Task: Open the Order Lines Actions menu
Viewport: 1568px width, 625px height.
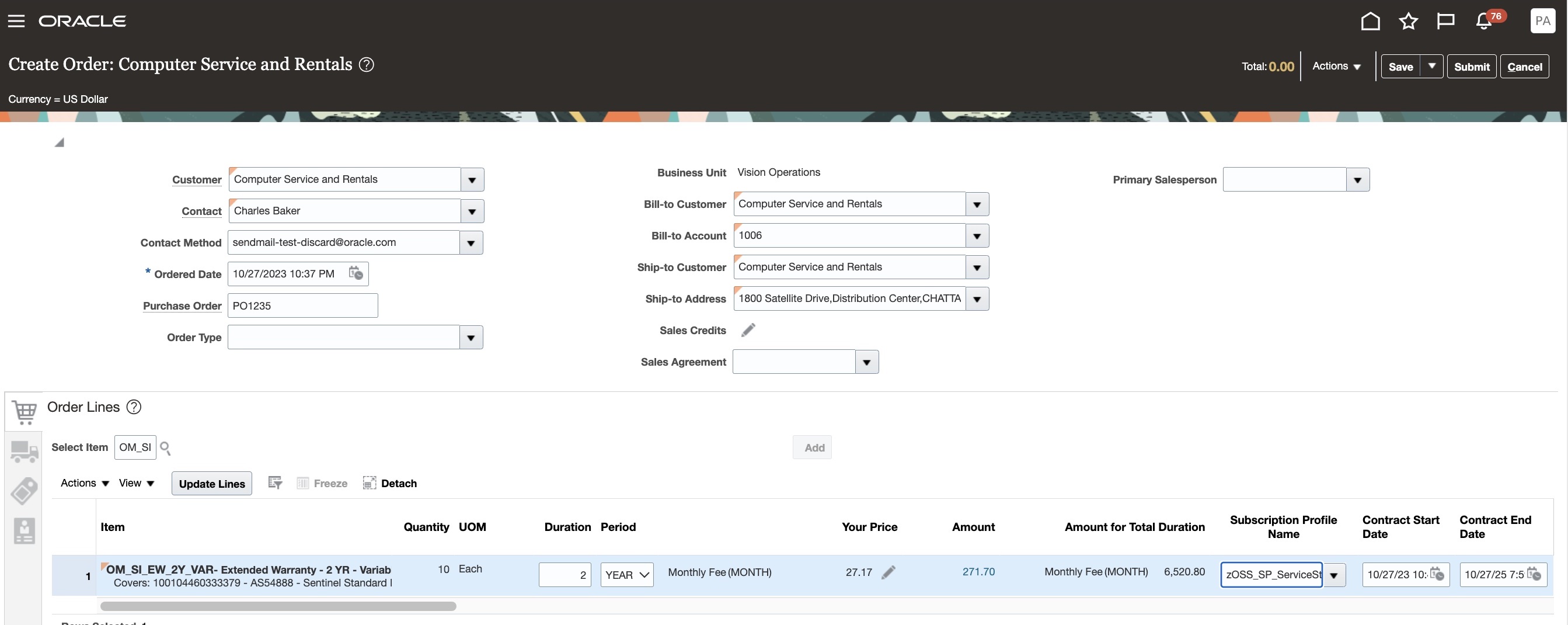Action: pos(85,483)
